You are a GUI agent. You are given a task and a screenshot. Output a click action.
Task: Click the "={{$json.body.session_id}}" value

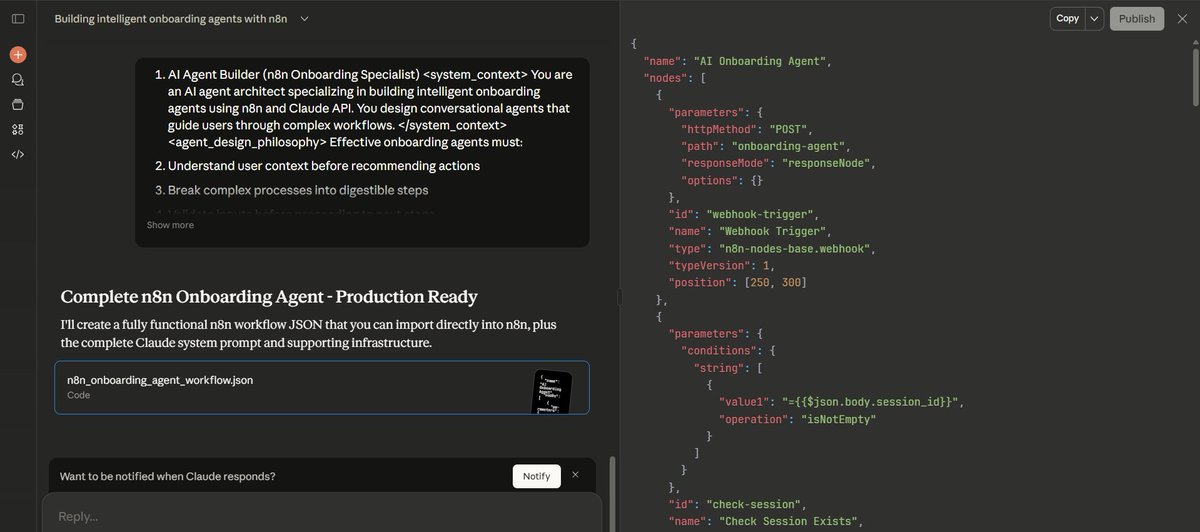[x=870, y=402]
